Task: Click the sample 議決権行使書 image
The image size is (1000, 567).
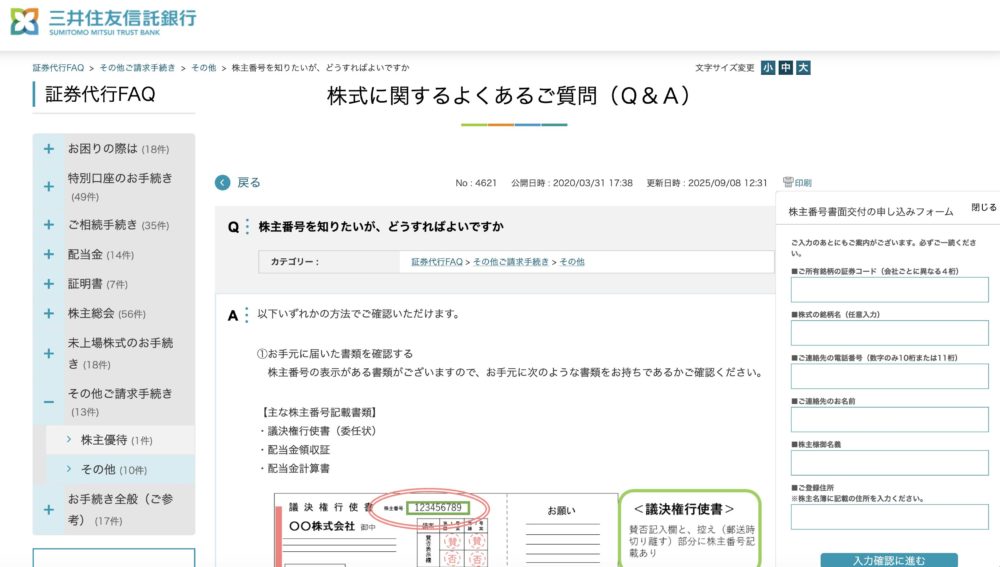Action: [x=445, y=530]
